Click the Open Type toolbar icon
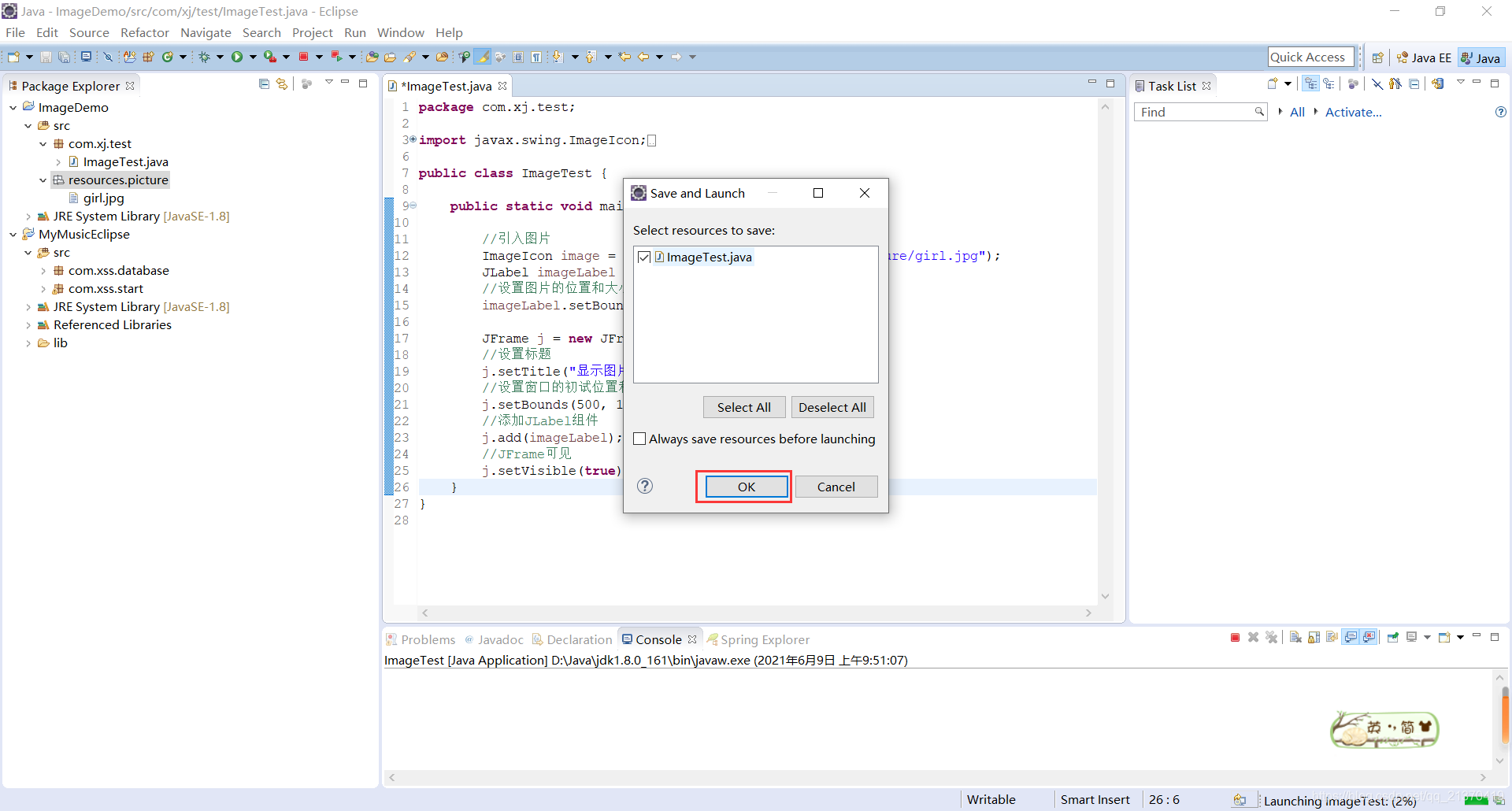The width and height of the screenshot is (1512, 811). click(x=372, y=57)
